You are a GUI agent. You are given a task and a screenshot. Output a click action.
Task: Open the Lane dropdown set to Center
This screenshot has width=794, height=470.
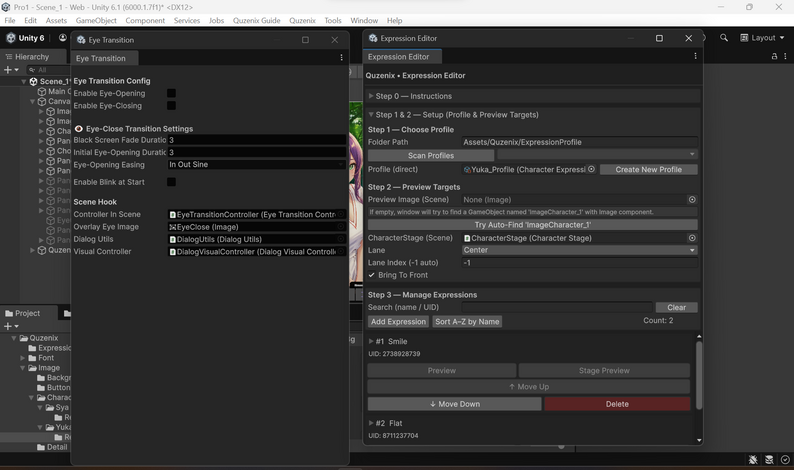coord(579,250)
